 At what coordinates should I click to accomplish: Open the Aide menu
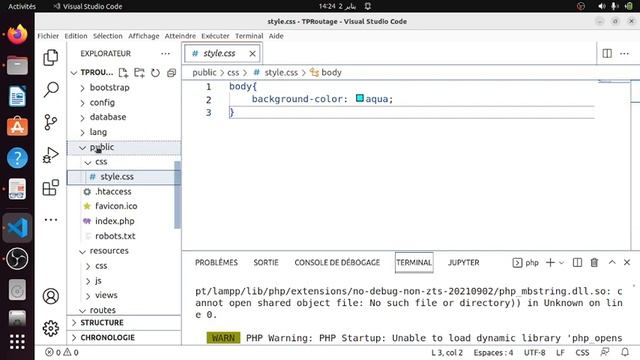[x=276, y=36]
